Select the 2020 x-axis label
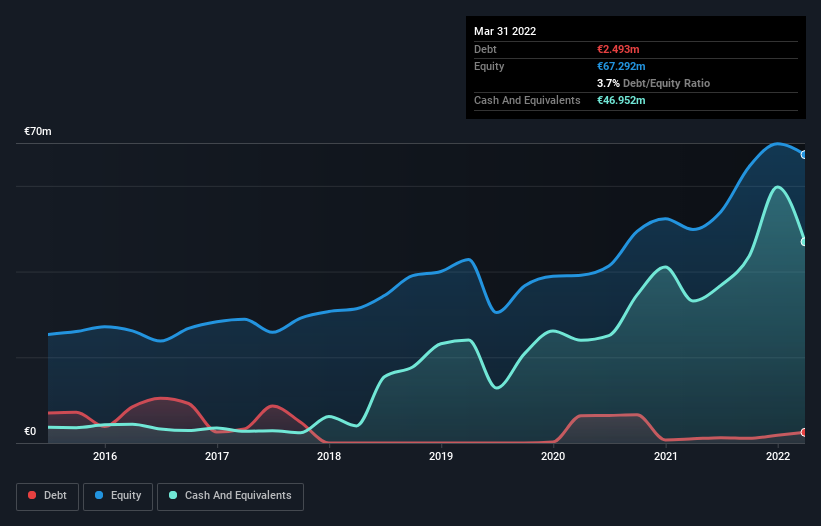821x526 pixels. pos(553,456)
